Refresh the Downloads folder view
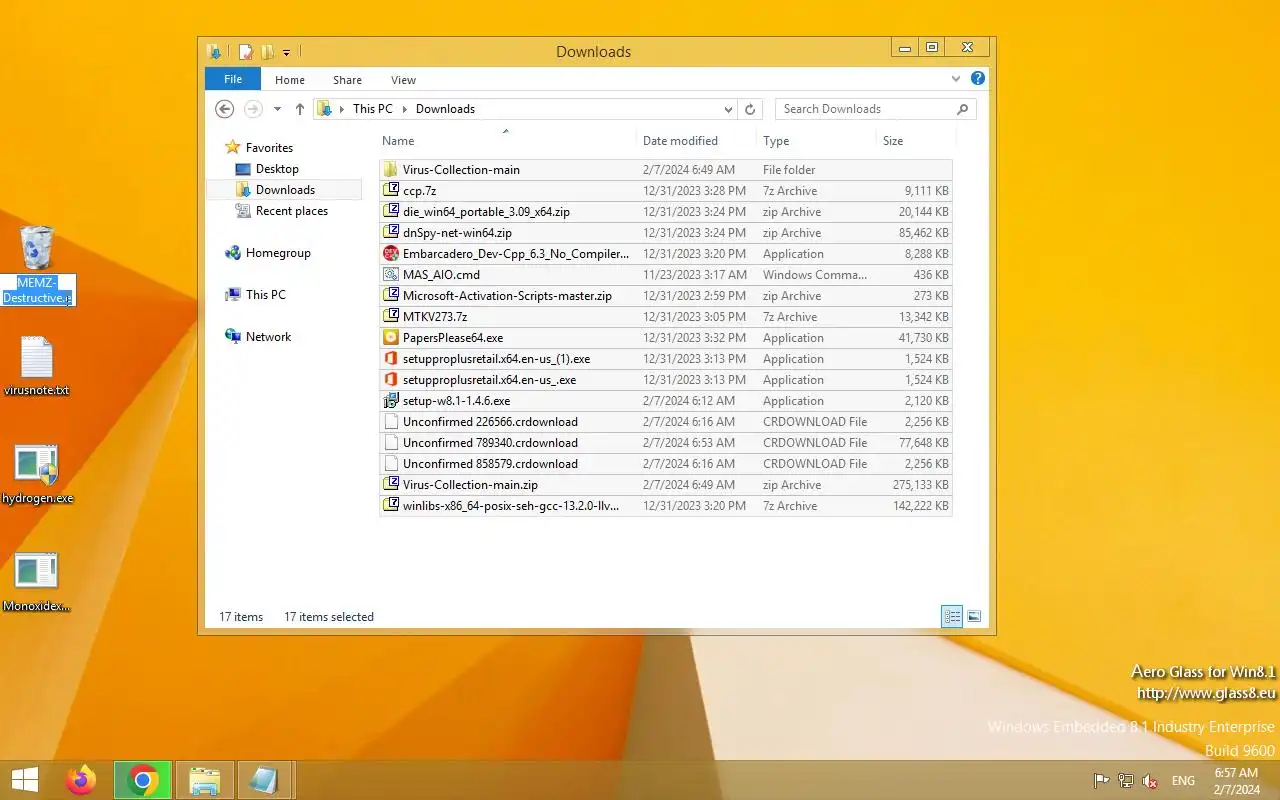The image size is (1280, 800). tap(751, 109)
